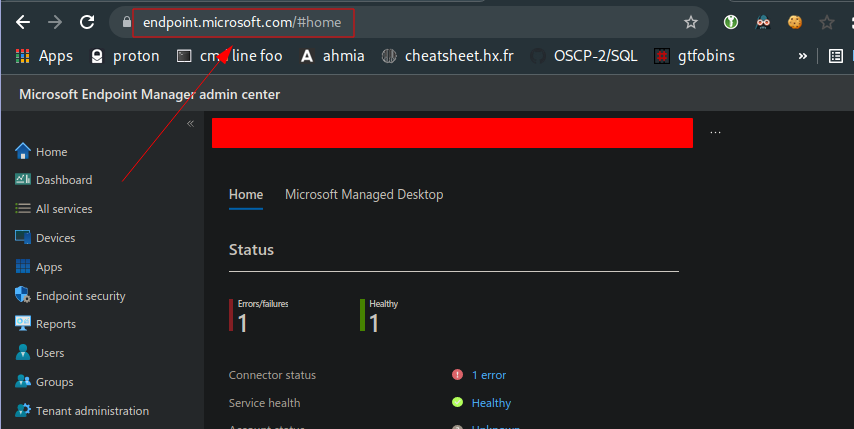Open Groups in sidebar menu
This screenshot has height=429, width=854.
click(x=54, y=382)
